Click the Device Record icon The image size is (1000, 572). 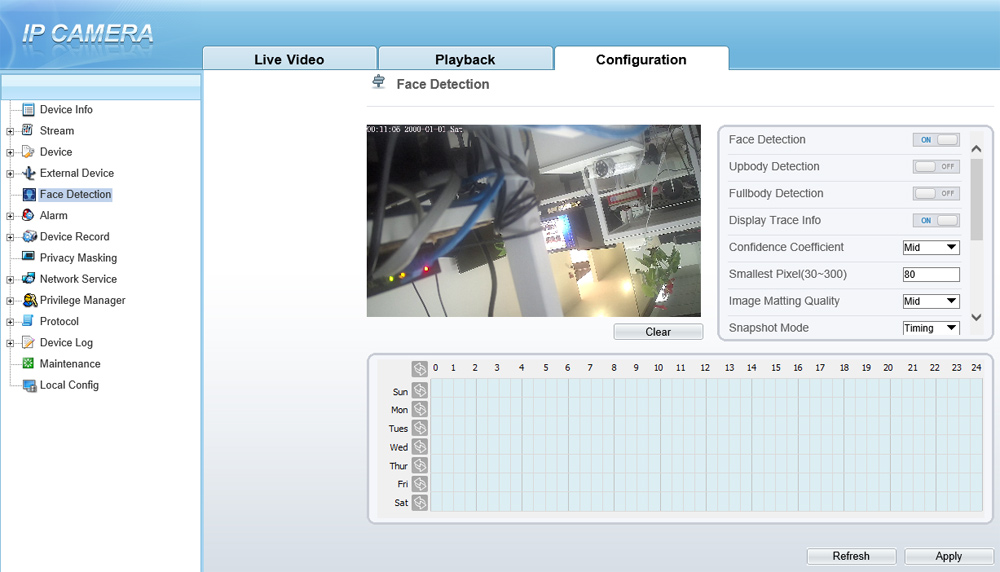(x=29, y=237)
